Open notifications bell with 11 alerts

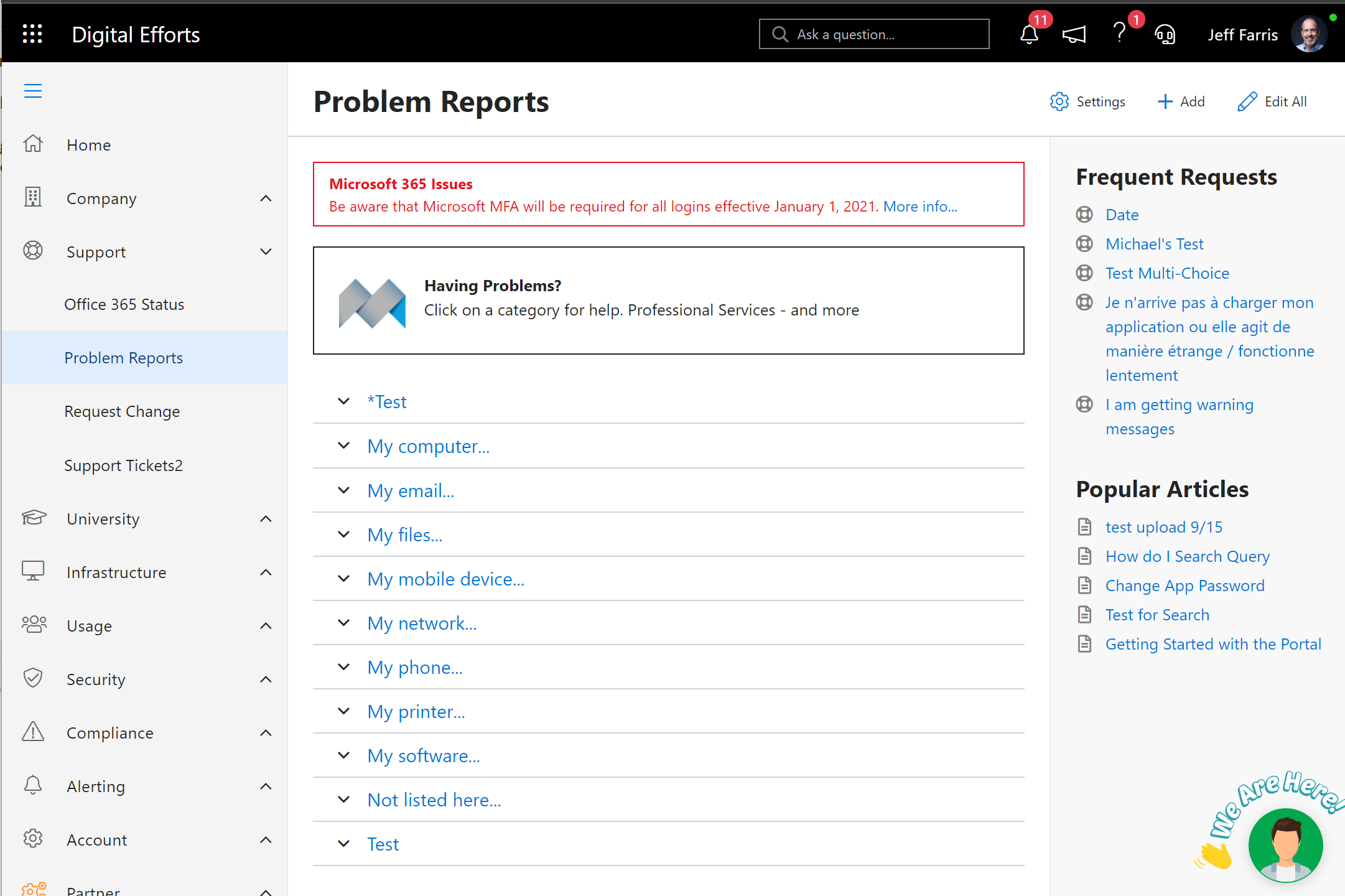point(1030,34)
